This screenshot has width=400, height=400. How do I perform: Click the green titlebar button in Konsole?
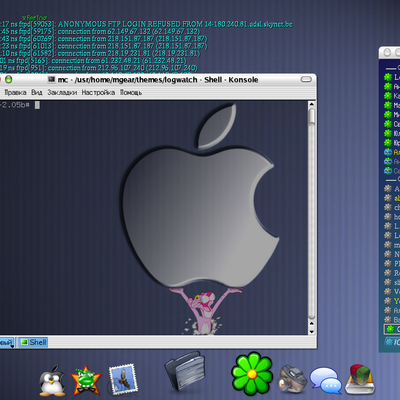pyautogui.click(x=9, y=79)
